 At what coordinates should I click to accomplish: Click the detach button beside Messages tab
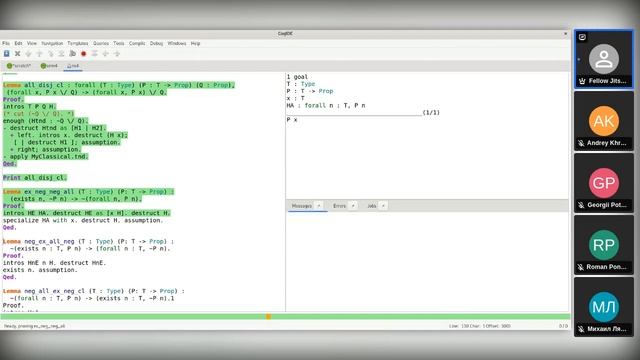319,206
